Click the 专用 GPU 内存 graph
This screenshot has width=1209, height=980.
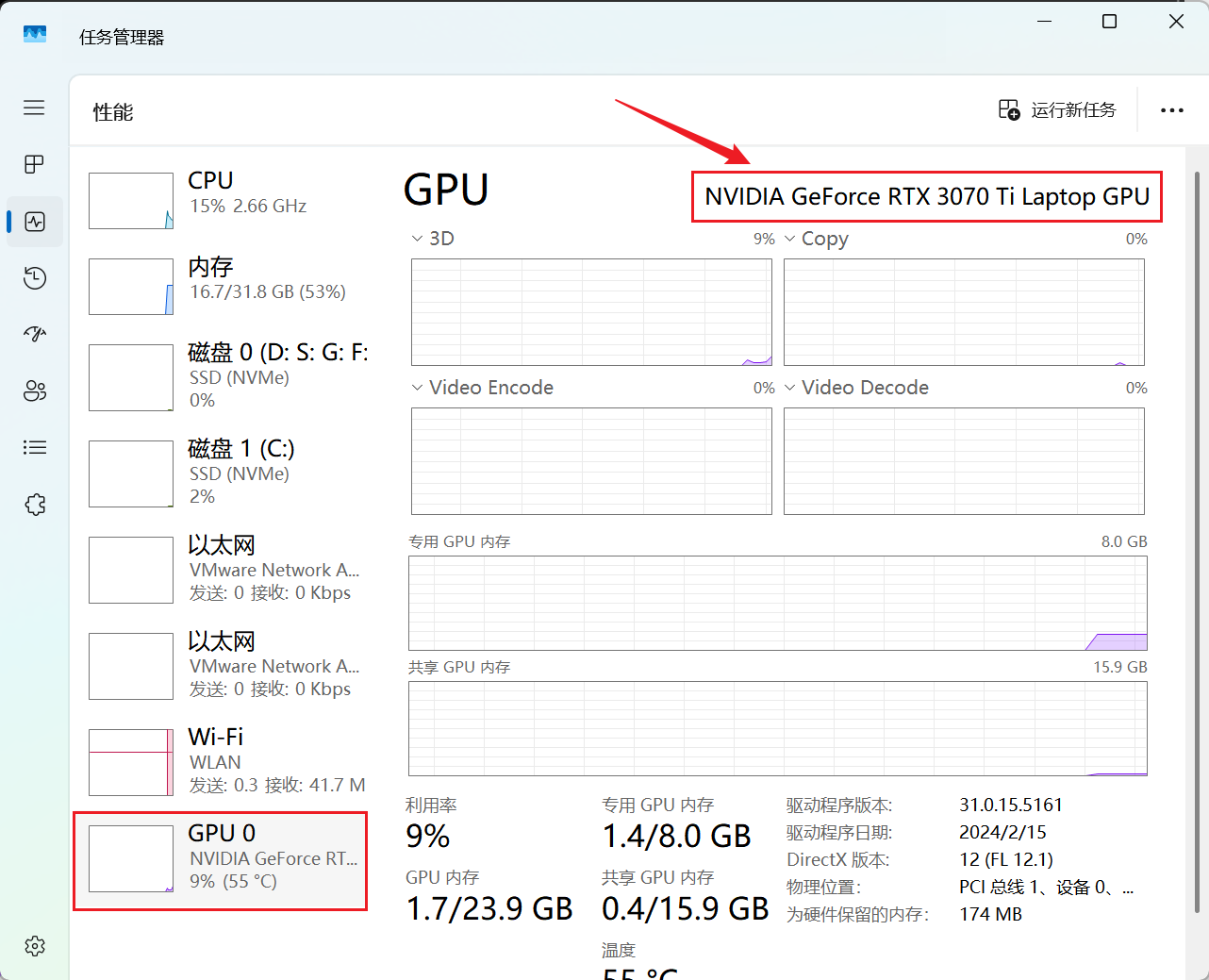tap(778, 604)
